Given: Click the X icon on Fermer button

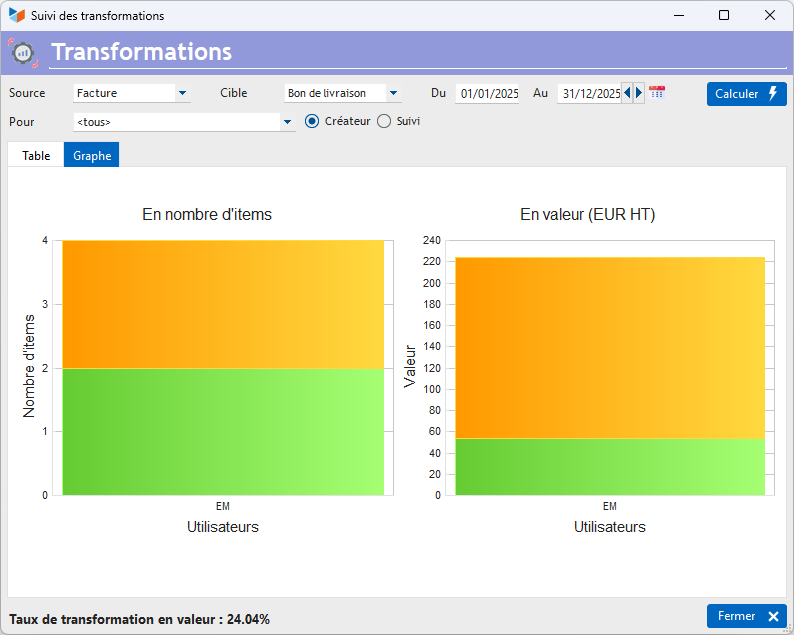Looking at the screenshot, I should [773, 616].
